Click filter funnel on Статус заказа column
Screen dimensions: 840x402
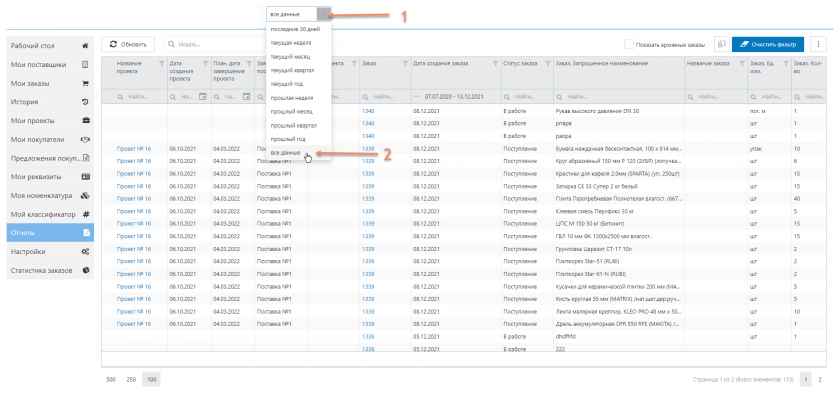click(x=545, y=64)
